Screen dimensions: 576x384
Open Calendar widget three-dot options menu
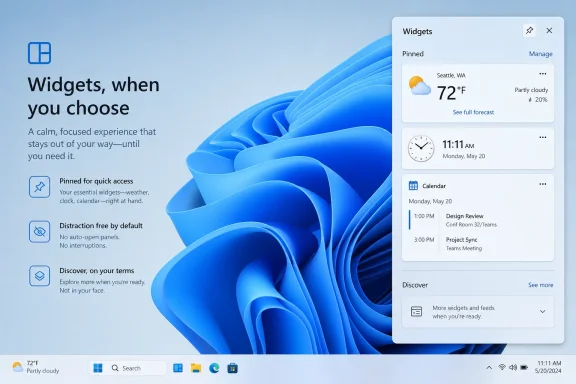click(x=543, y=184)
